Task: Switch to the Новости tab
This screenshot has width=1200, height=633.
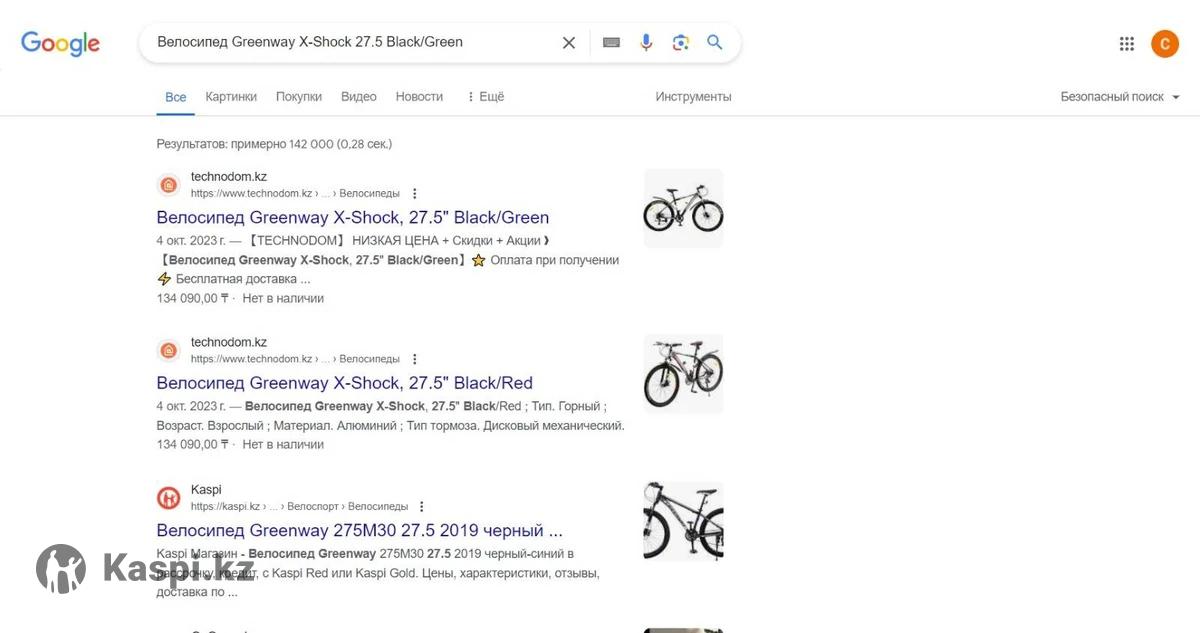Action: (x=419, y=97)
